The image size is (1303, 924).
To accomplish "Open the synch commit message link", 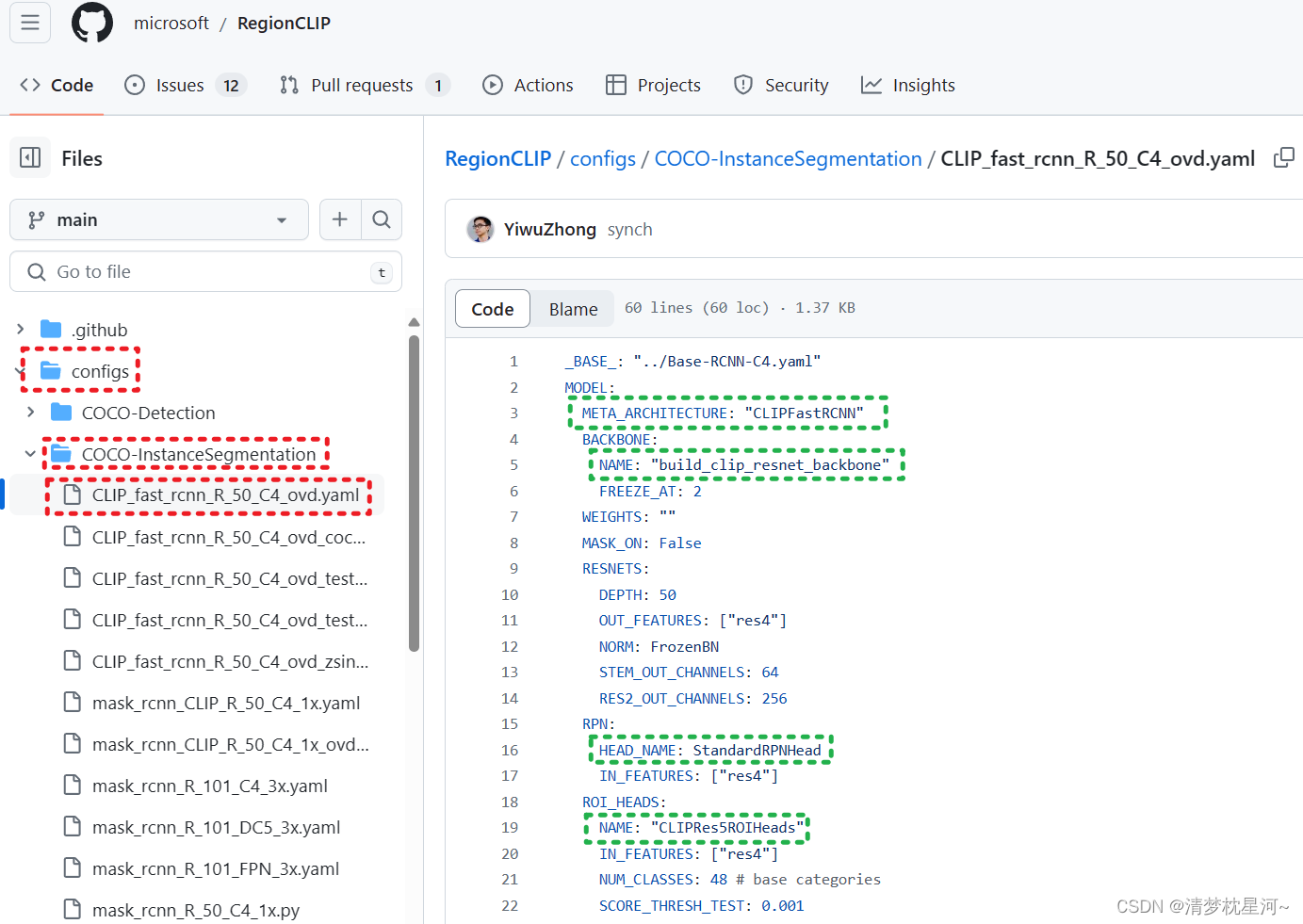I will 630,229.
